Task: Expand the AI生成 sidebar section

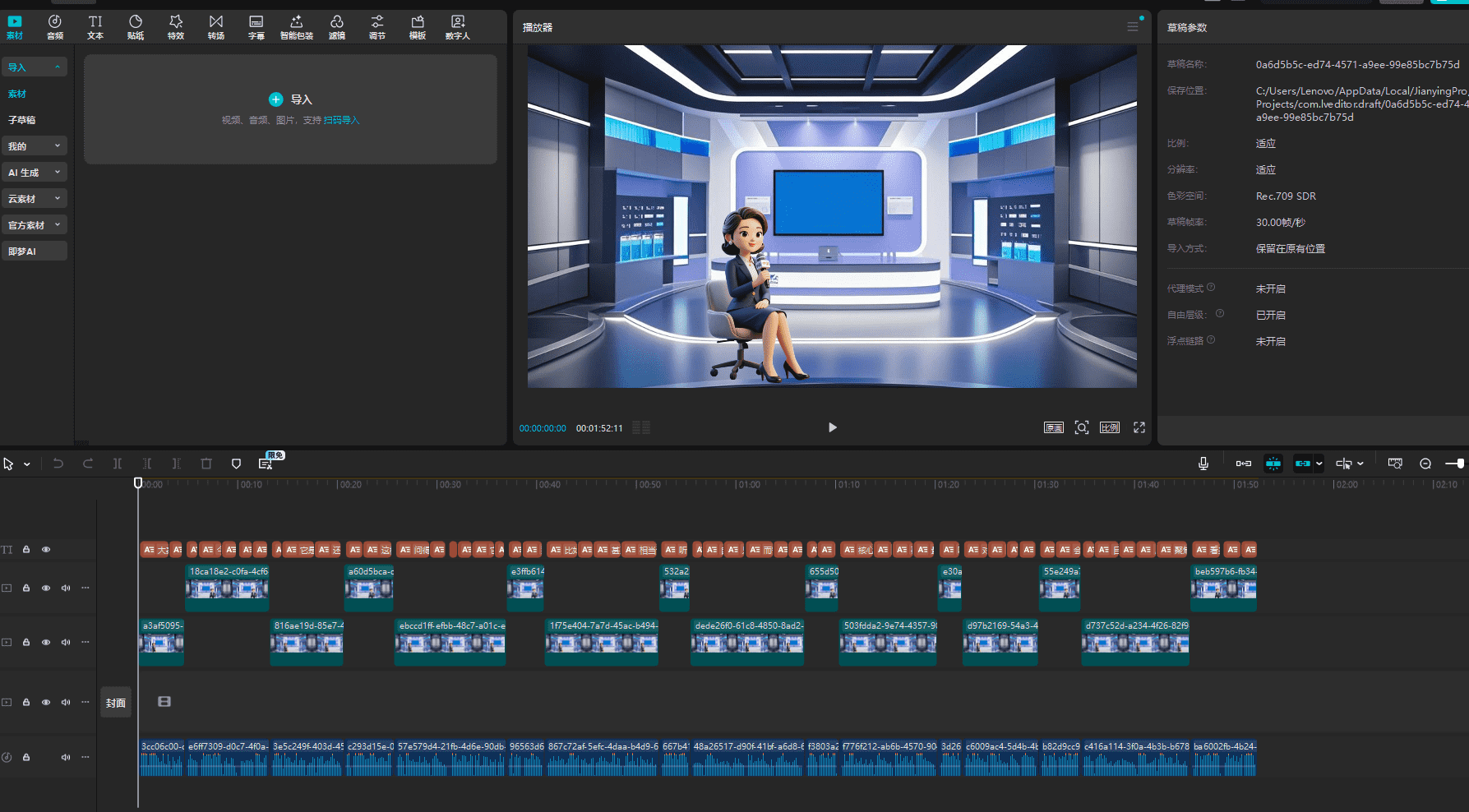Action: tap(34, 173)
